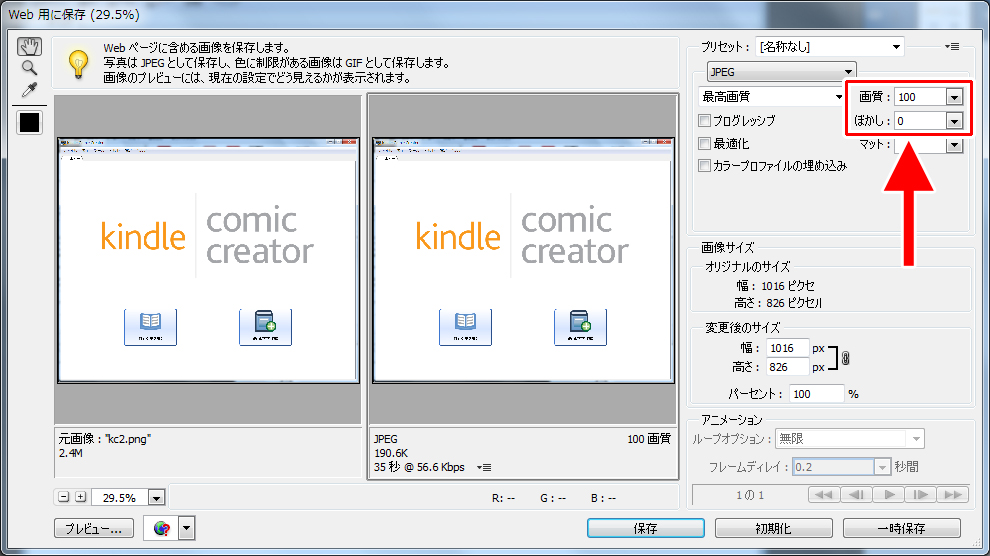
Task: Toggle the width-height constrain link icon
Action: 845,358
